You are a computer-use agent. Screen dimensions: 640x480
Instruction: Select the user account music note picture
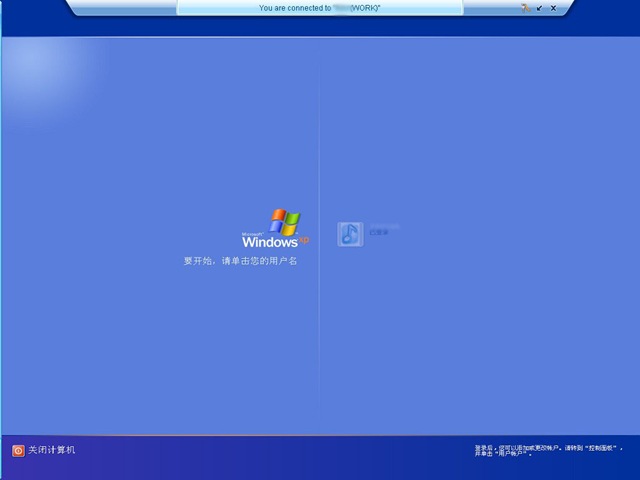coord(350,234)
